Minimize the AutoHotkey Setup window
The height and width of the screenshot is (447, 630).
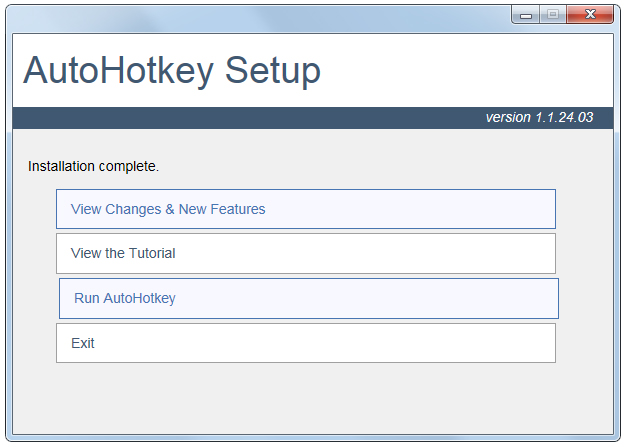click(x=526, y=15)
